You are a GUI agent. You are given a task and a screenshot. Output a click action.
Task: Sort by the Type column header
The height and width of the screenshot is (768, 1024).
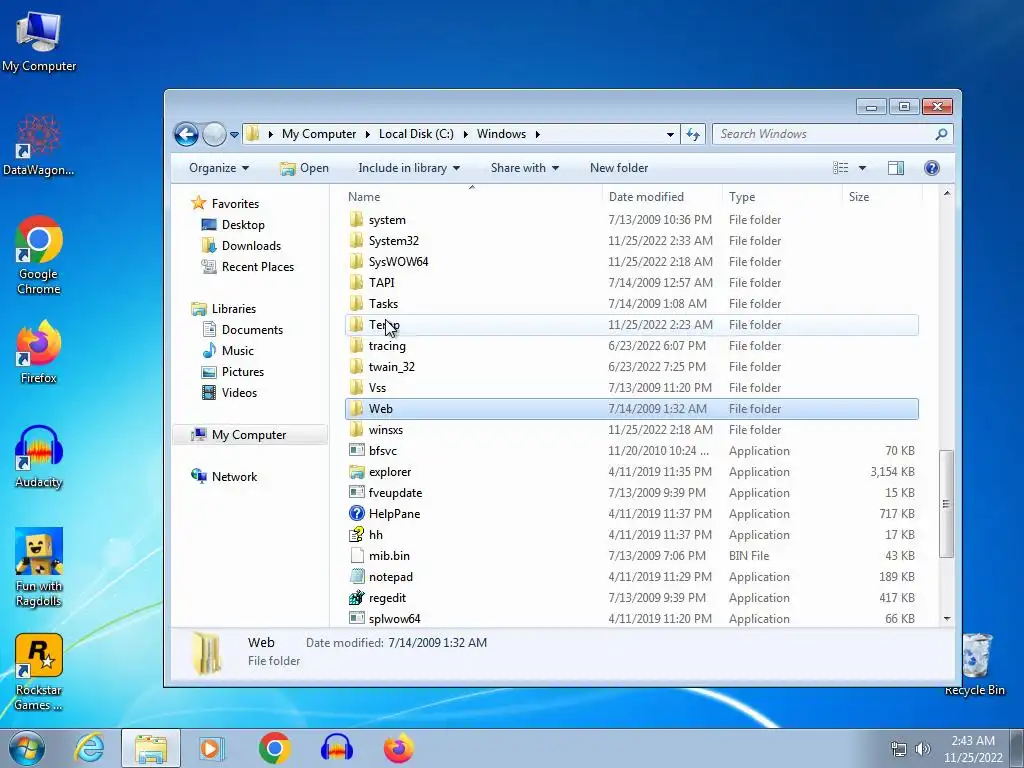point(782,197)
